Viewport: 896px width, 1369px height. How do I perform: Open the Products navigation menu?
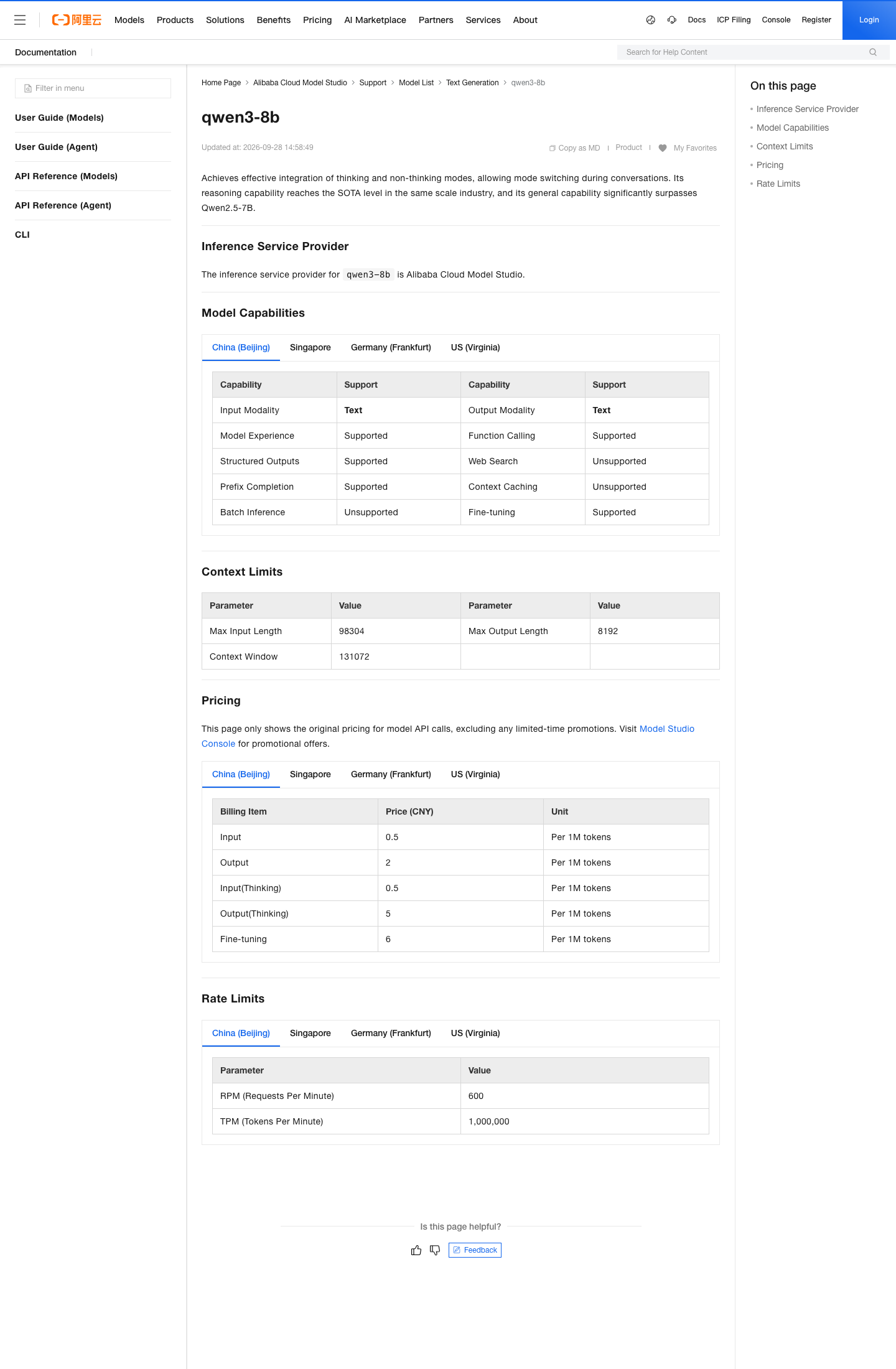(x=175, y=20)
